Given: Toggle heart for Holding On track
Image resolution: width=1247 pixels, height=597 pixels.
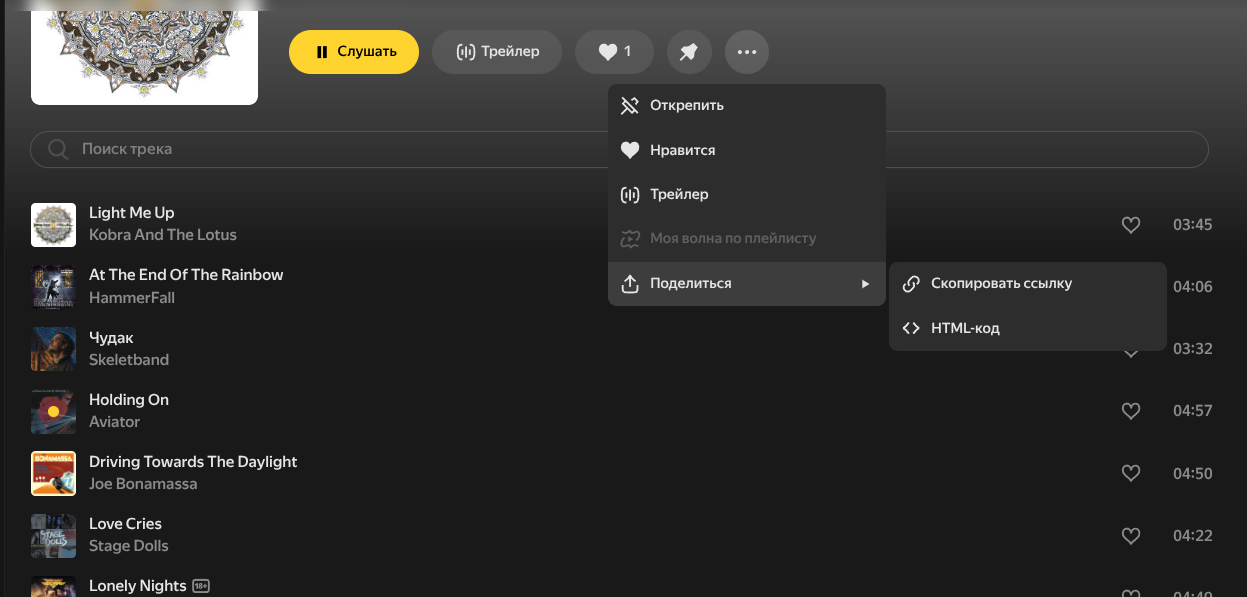Looking at the screenshot, I should [1131, 411].
